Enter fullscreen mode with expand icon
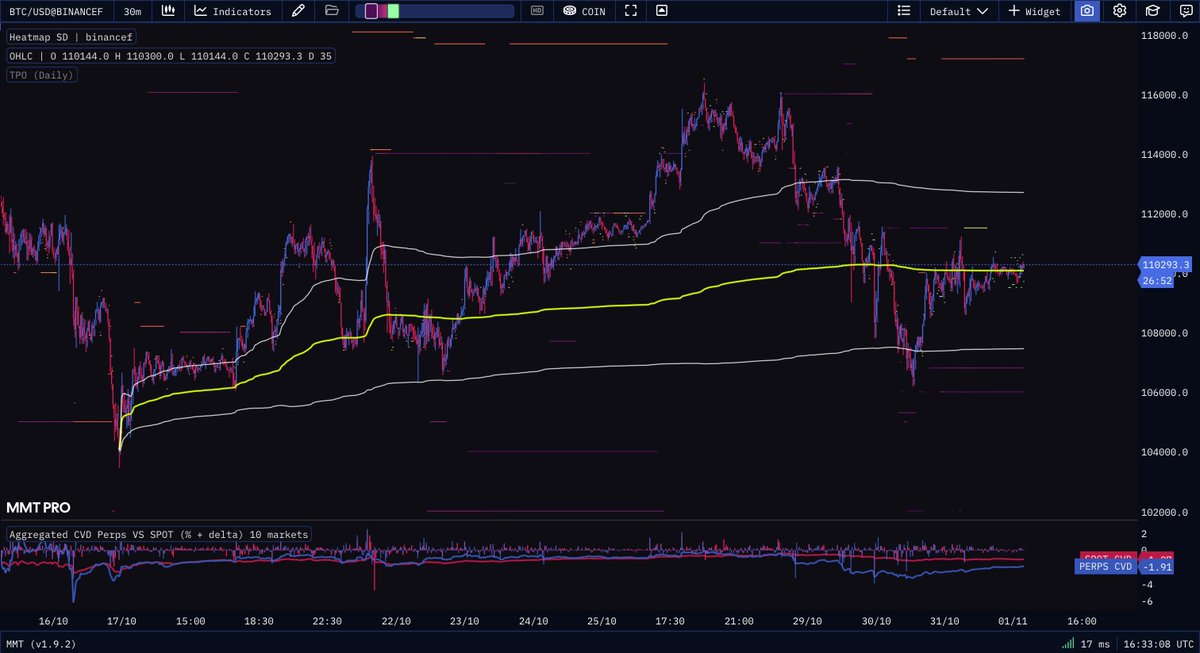The image size is (1200, 653). pos(631,11)
